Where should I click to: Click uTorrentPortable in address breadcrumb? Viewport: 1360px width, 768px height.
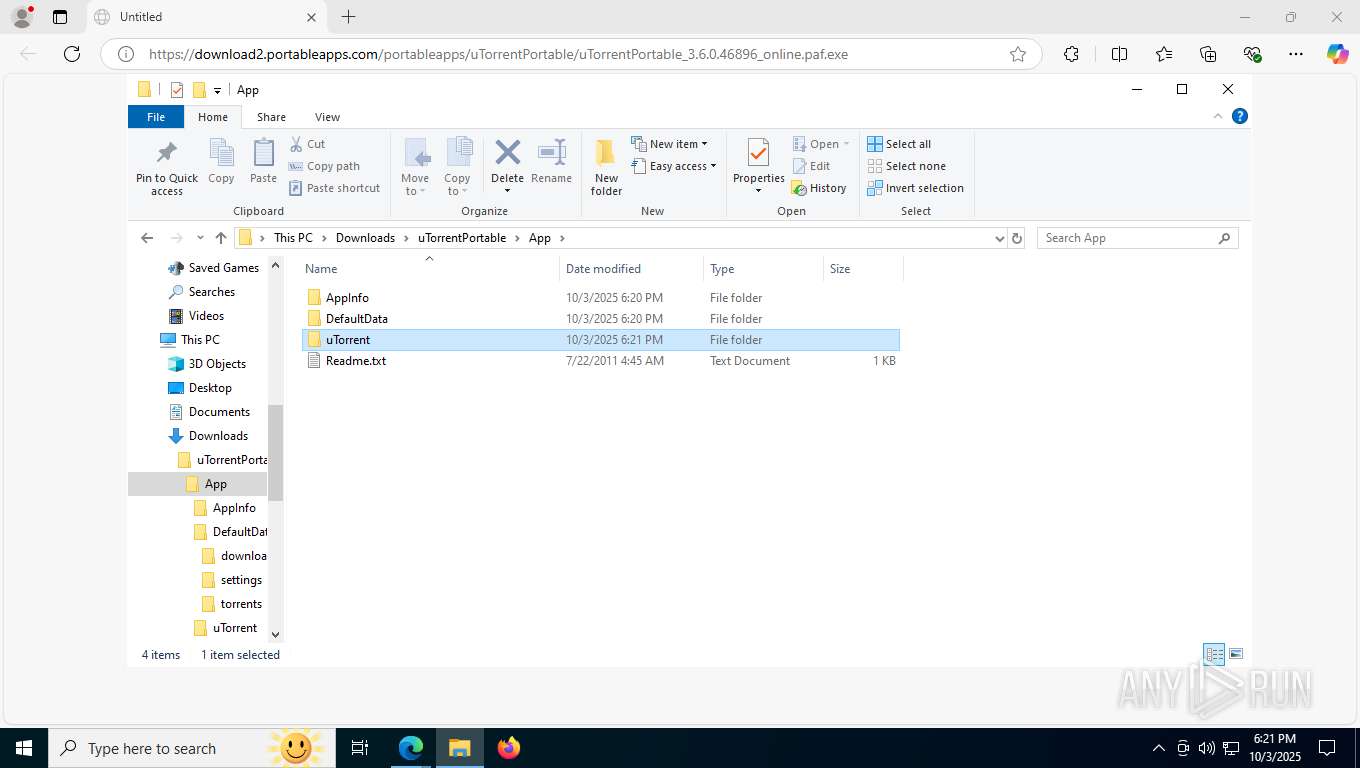[x=462, y=238]
